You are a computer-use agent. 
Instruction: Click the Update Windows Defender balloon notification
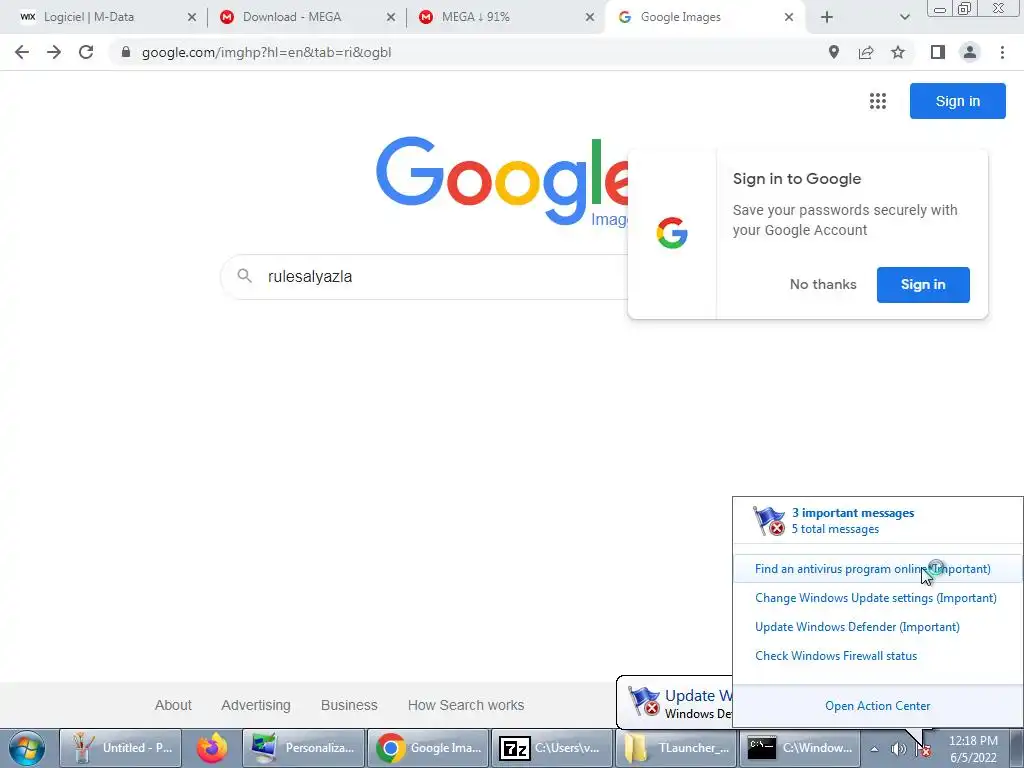pos(675,703)
